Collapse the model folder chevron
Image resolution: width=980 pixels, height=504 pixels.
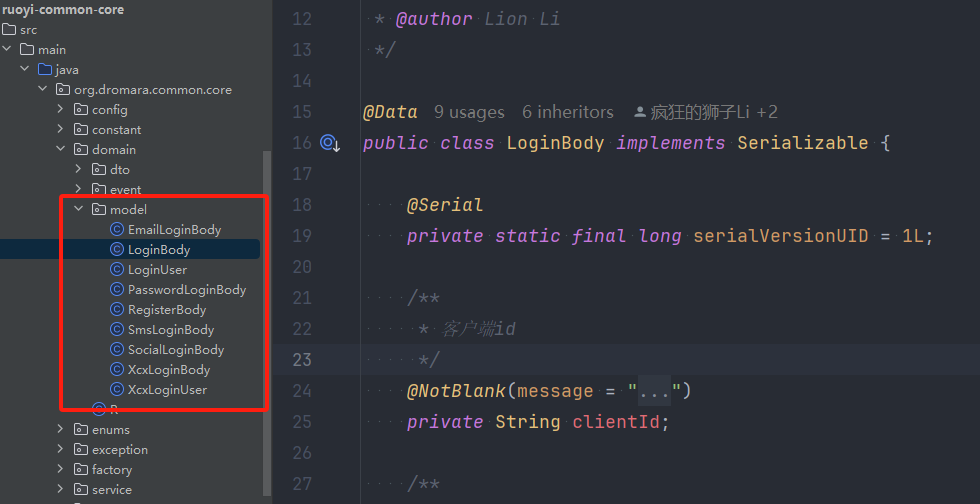(x=79, y=210)
